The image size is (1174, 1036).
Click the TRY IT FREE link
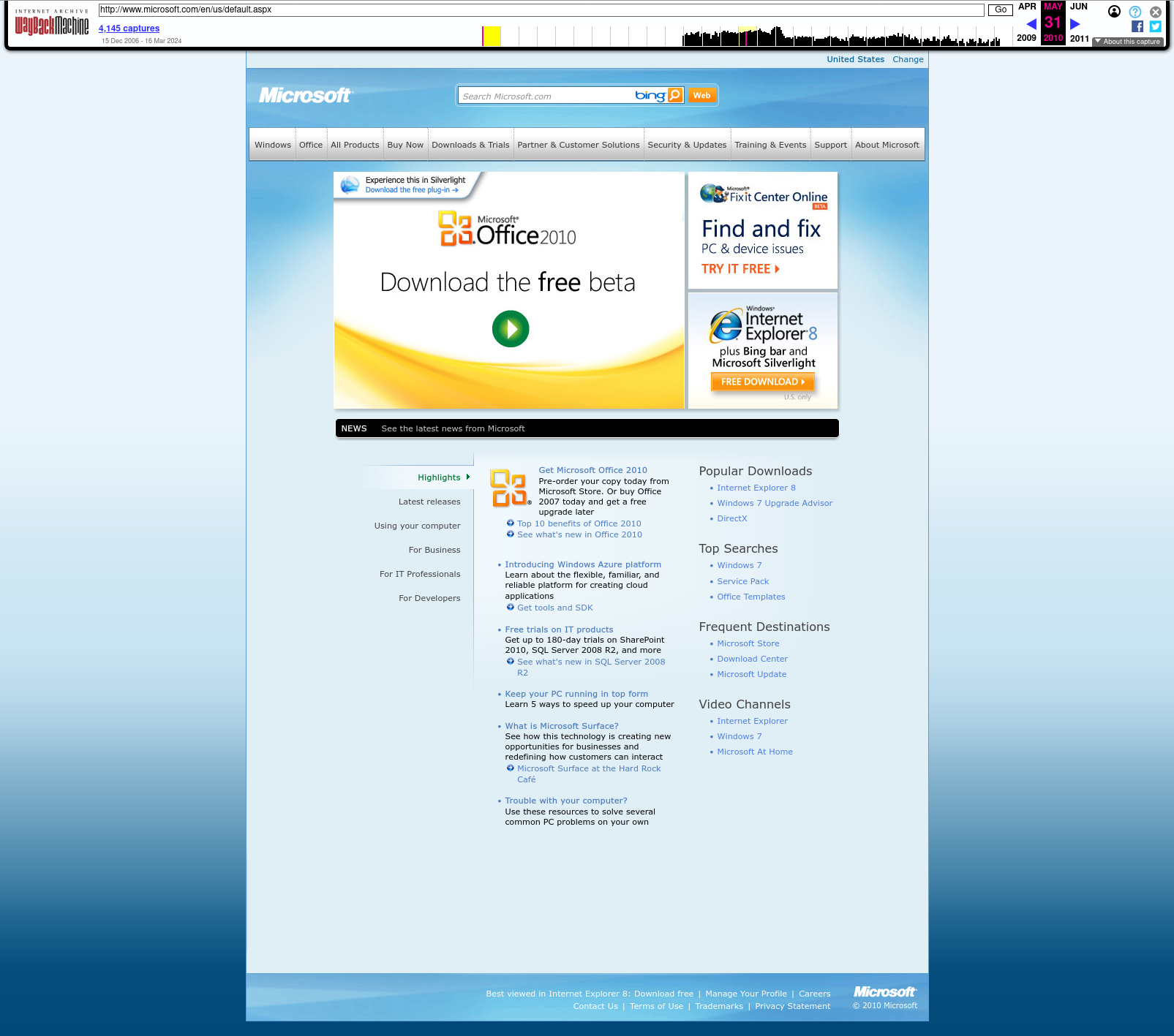(740, 269)
